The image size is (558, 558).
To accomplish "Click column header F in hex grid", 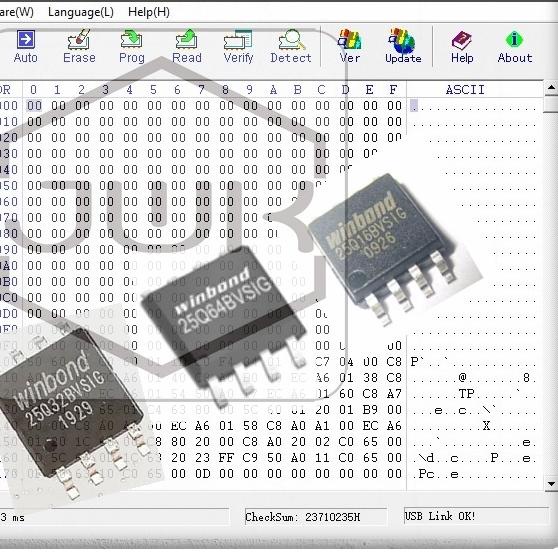I will (x=393, y=90).
